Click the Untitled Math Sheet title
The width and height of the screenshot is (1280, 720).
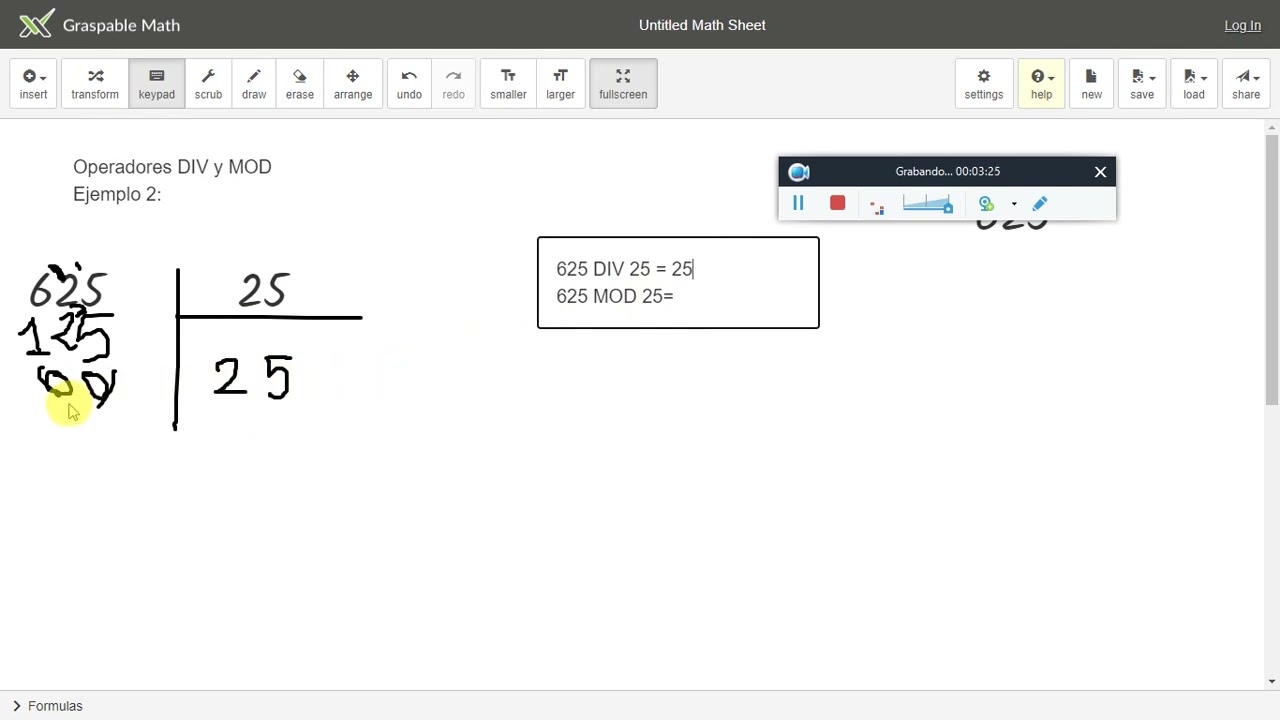pyautogui.click(x=702, y=25)
